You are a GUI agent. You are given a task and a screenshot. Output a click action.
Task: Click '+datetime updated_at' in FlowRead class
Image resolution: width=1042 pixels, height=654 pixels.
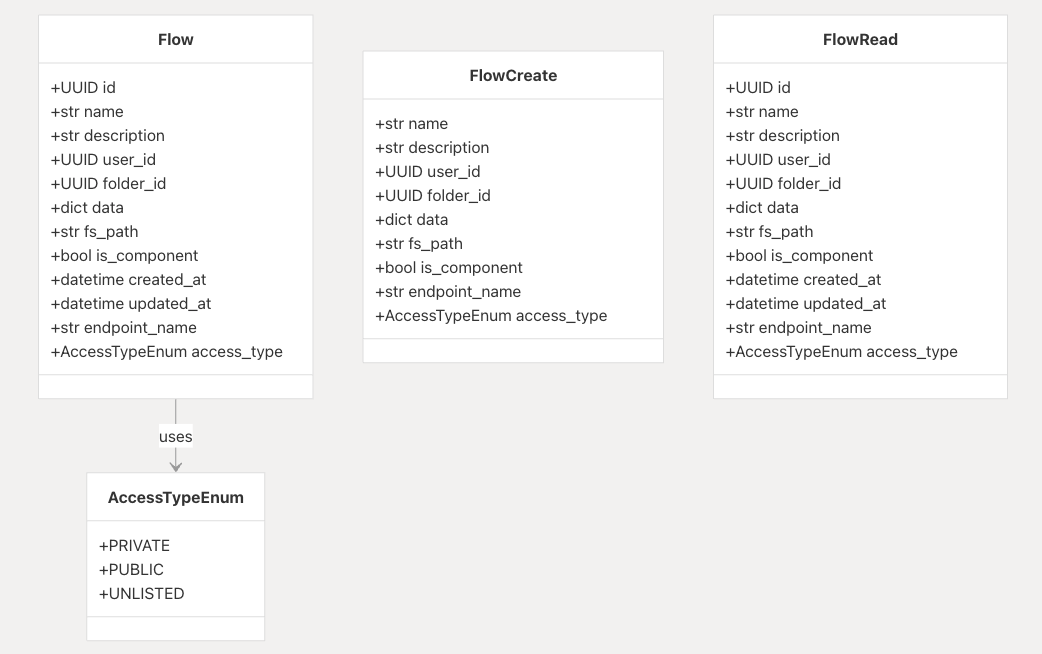(x=805, y=304)
